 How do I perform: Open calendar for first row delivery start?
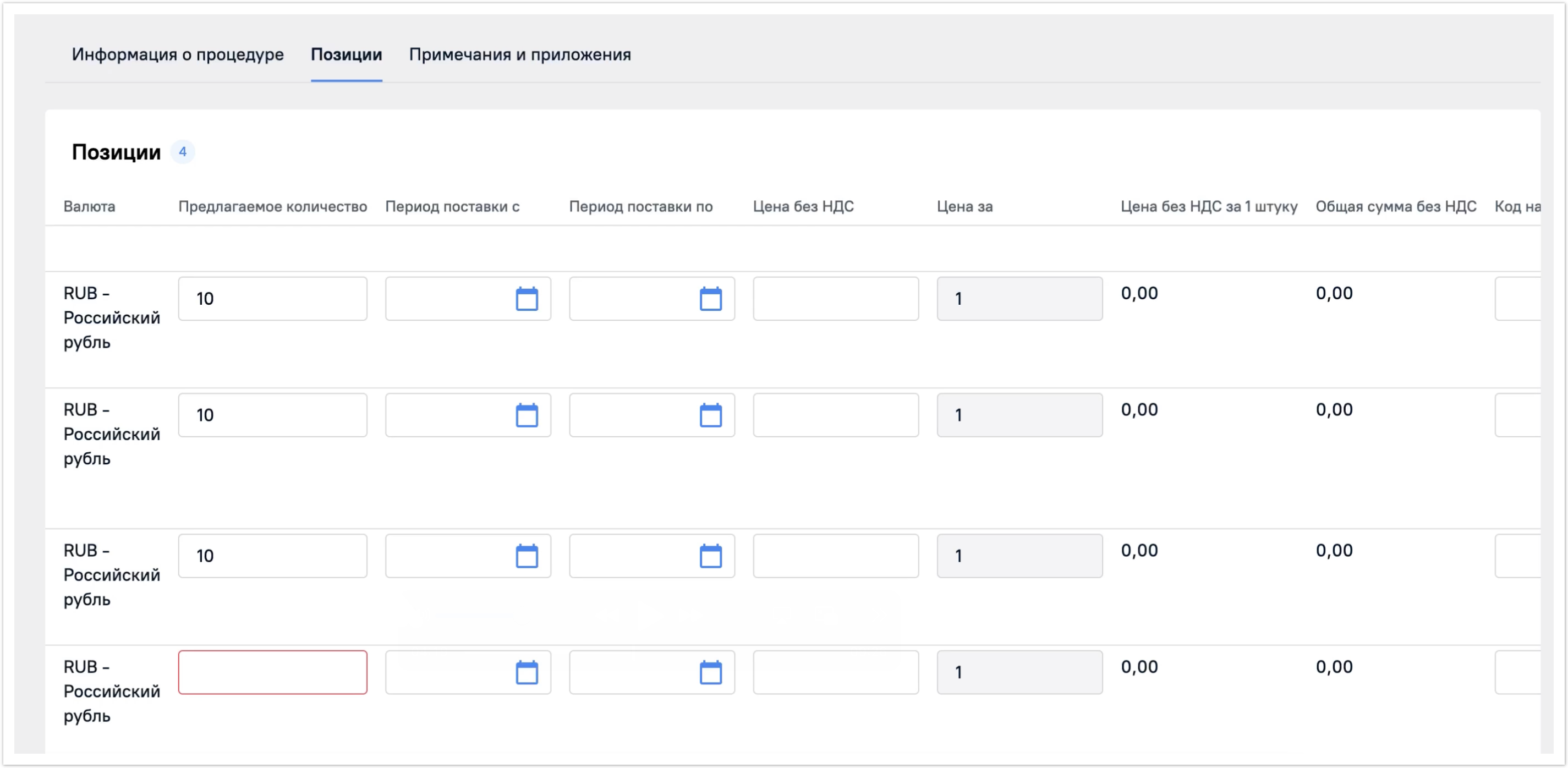point(527,299)
